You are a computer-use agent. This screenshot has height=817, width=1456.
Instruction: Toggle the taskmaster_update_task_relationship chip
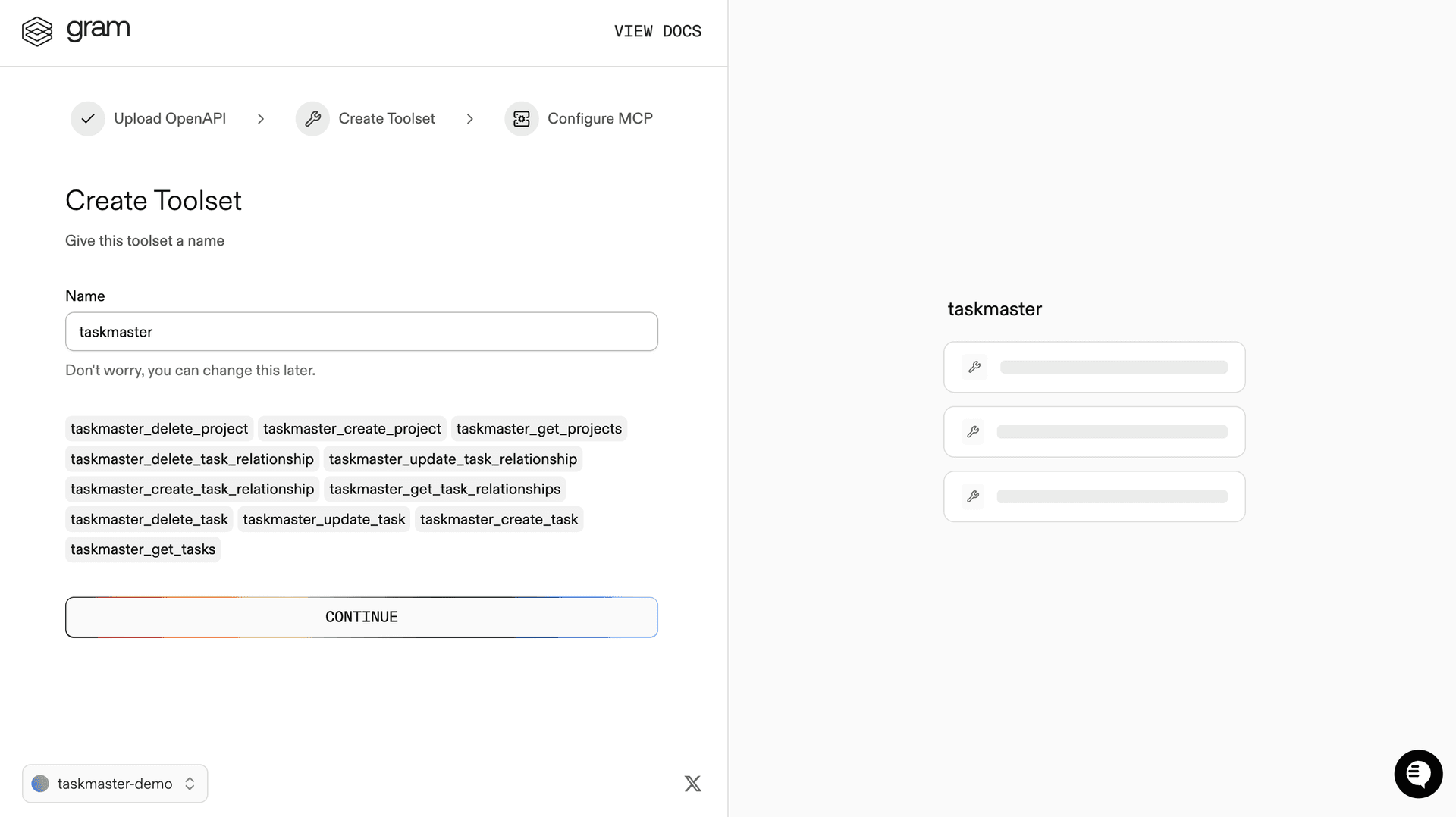(453, 459)
